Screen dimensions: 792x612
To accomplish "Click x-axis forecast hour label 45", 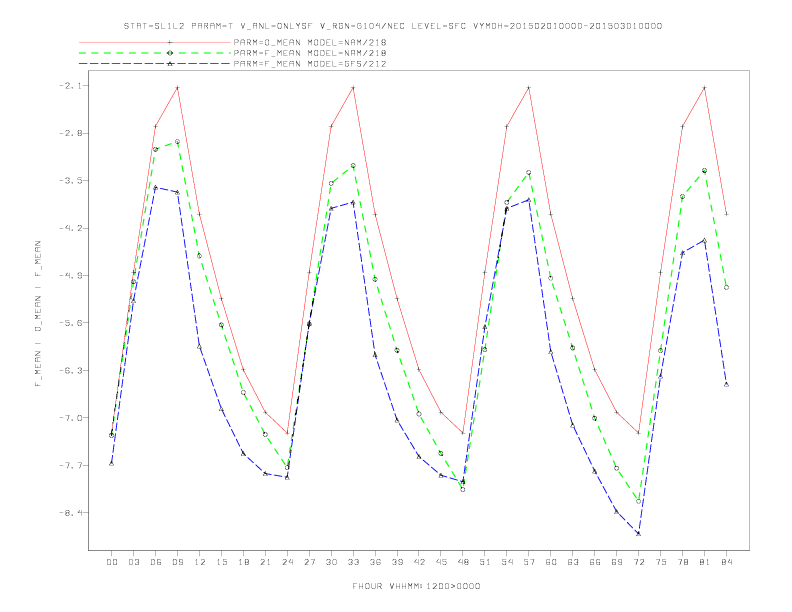I will 441,562.
